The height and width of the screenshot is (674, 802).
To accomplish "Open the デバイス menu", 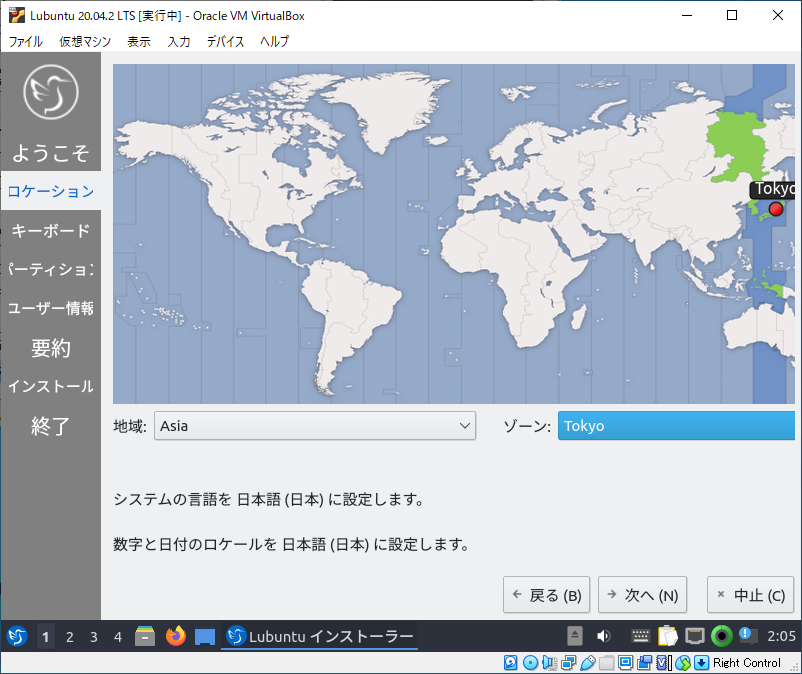I will point(225,41).
